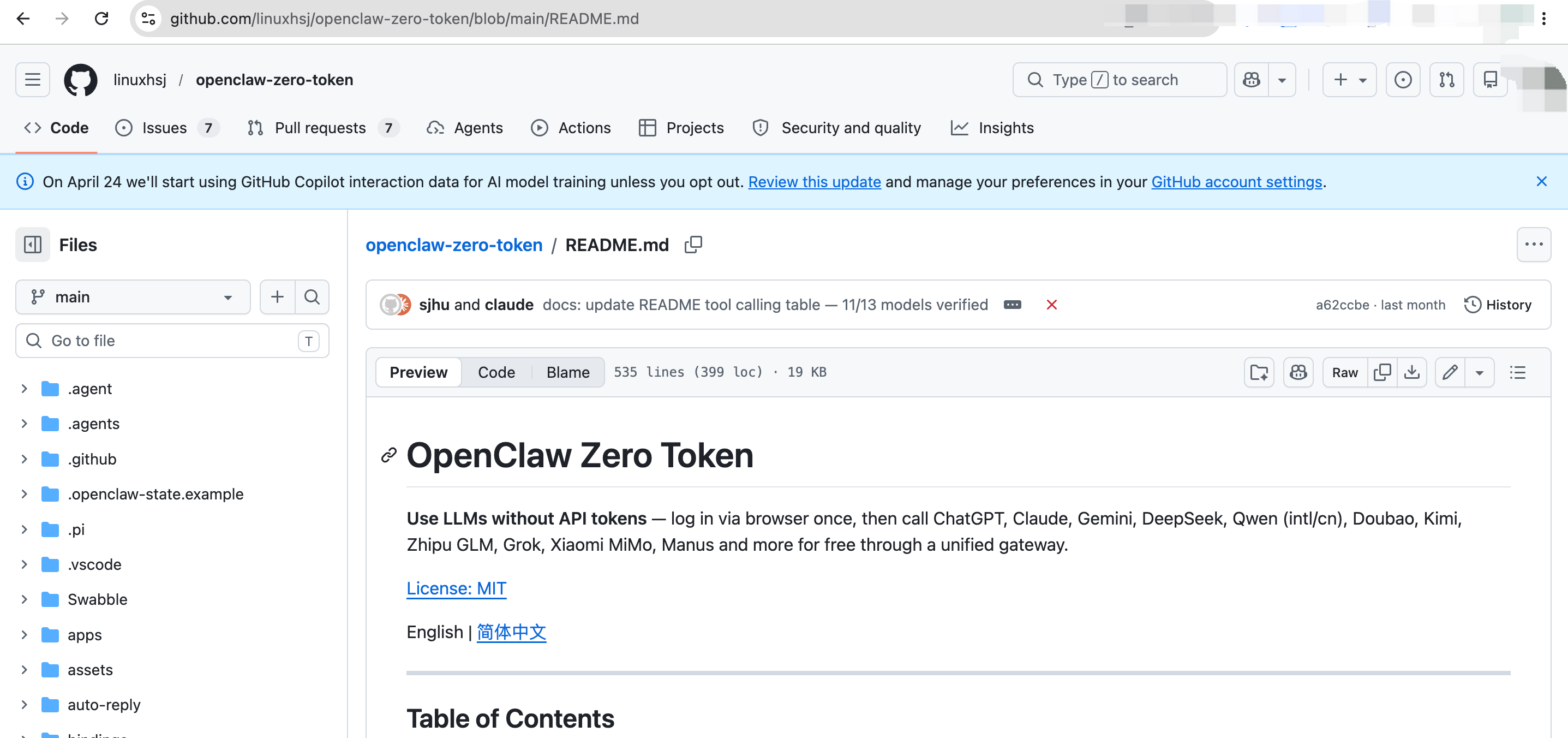Open the 简体中文 README link

click(x=511, y=632)
